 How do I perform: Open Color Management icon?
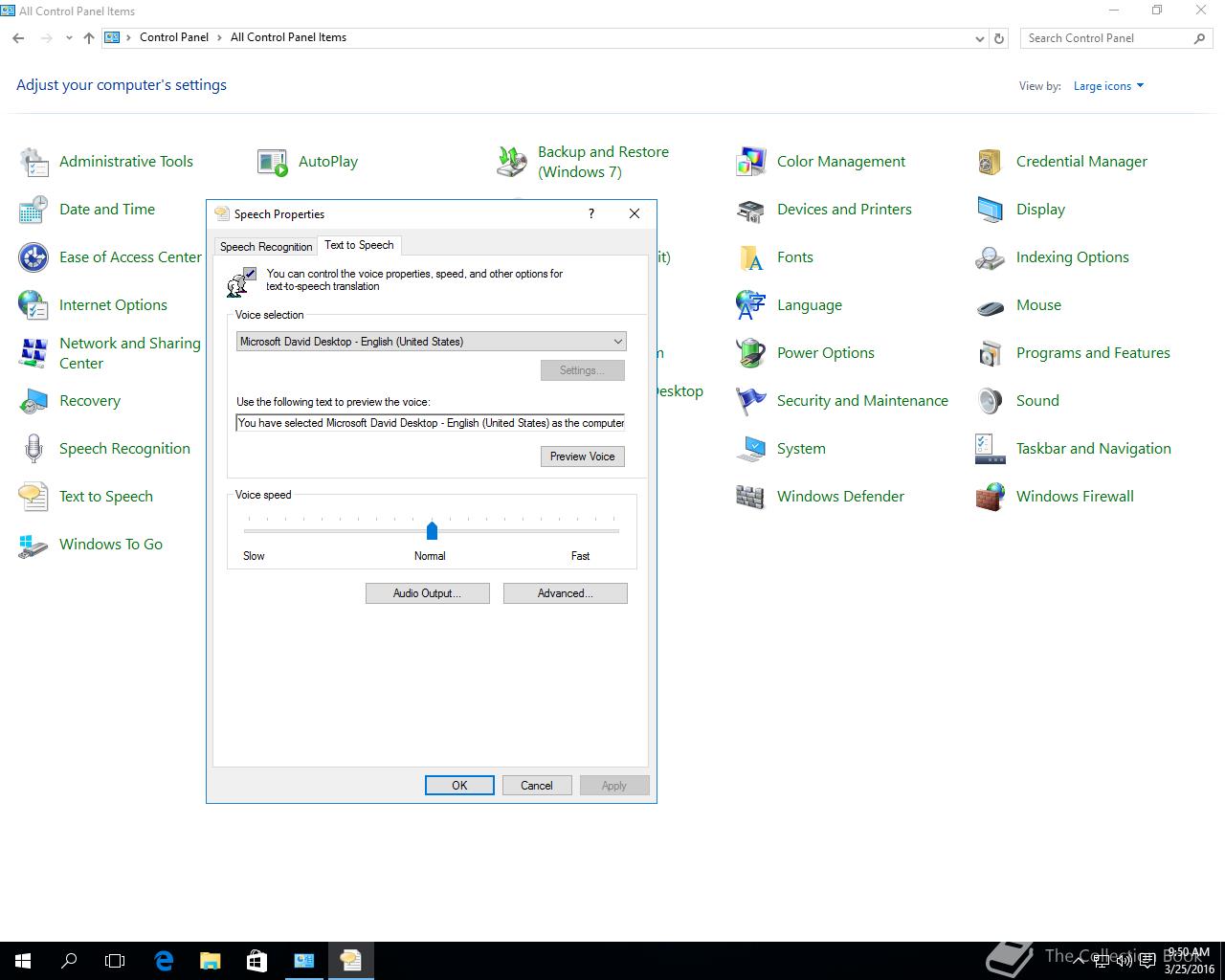(x=751, y=162)
